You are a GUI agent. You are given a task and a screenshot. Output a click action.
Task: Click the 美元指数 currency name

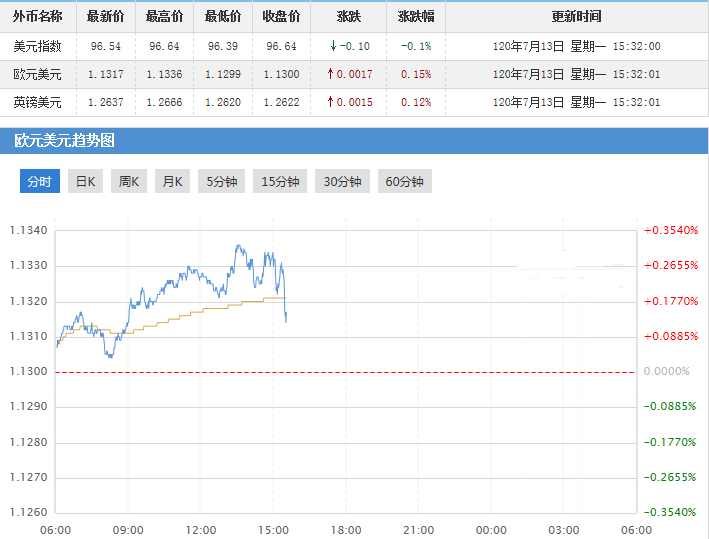click(37, 46)
